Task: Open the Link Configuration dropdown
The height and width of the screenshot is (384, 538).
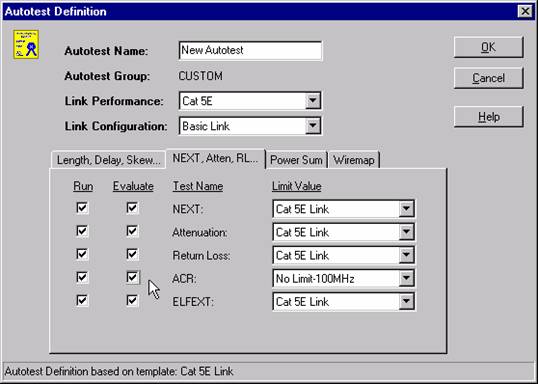Action: pyautogui.click(x=313, y=126)
